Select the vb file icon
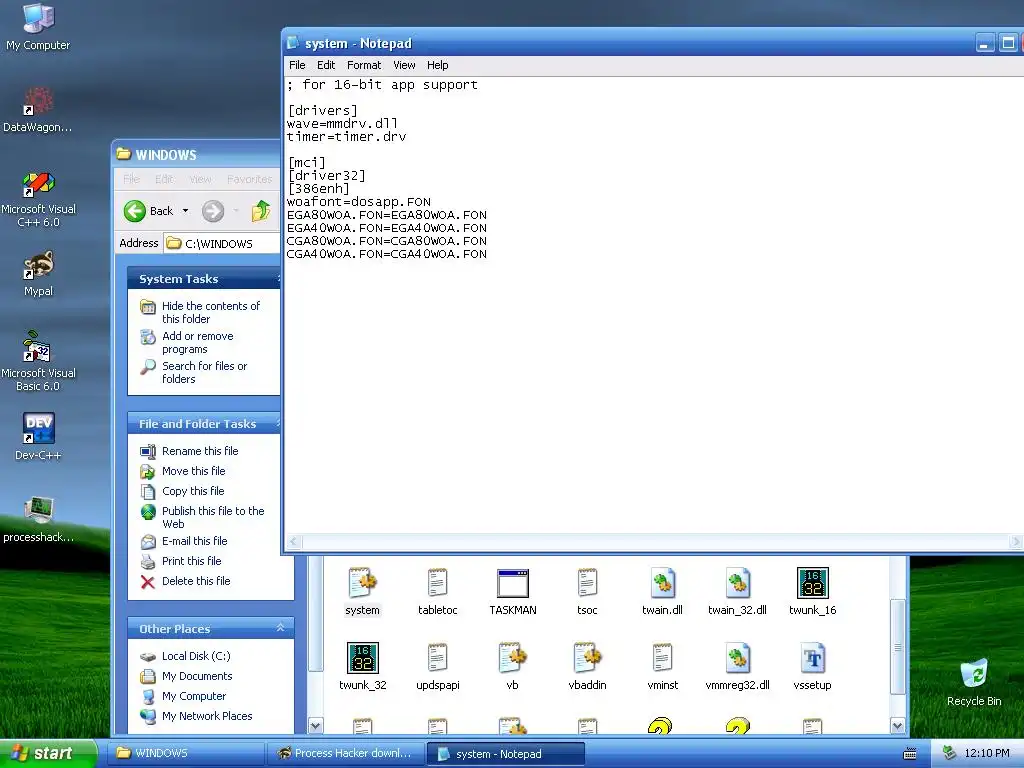1024x768 pixels. tap(513, 667)
